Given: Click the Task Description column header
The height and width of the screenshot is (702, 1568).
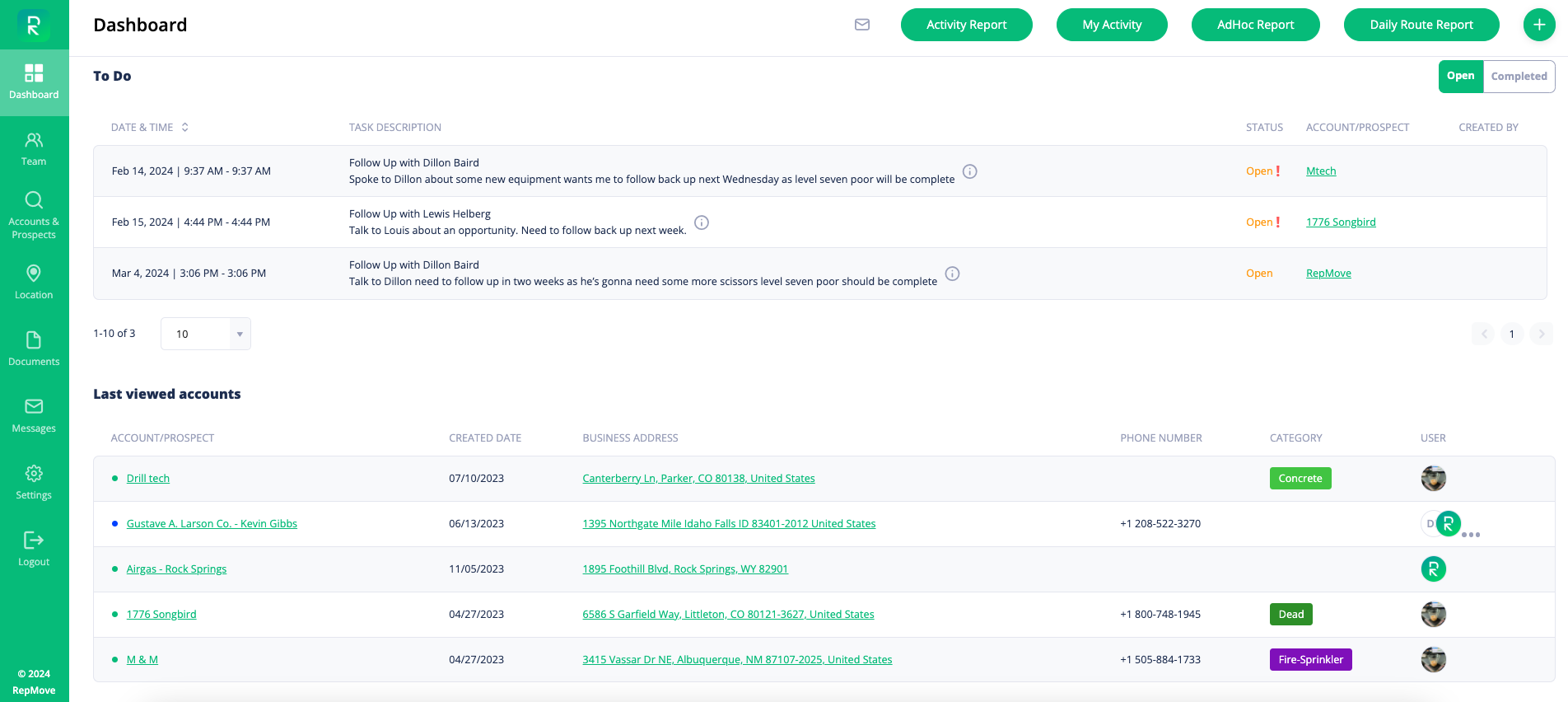Looking at the screenshot, I should [x=395, y=128].
